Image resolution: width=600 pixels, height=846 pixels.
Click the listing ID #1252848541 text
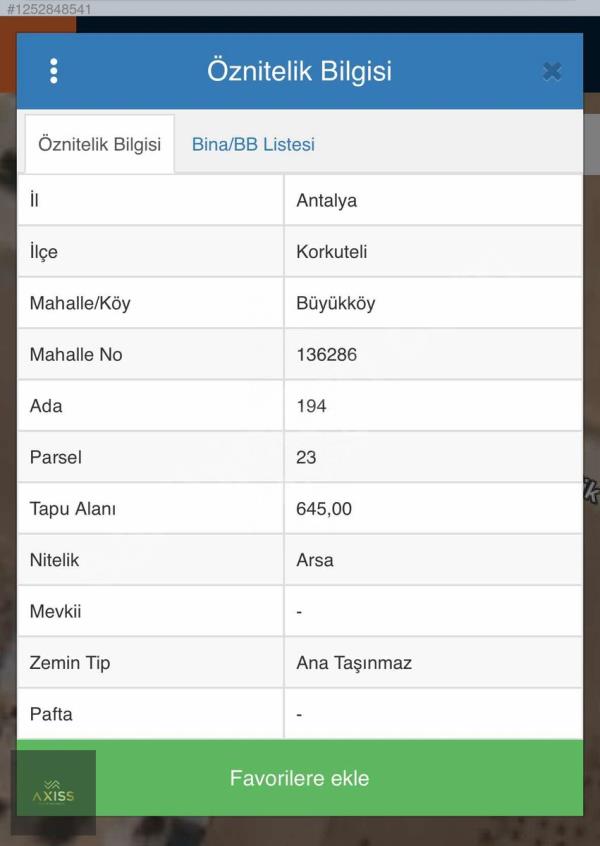coord(49,9)
